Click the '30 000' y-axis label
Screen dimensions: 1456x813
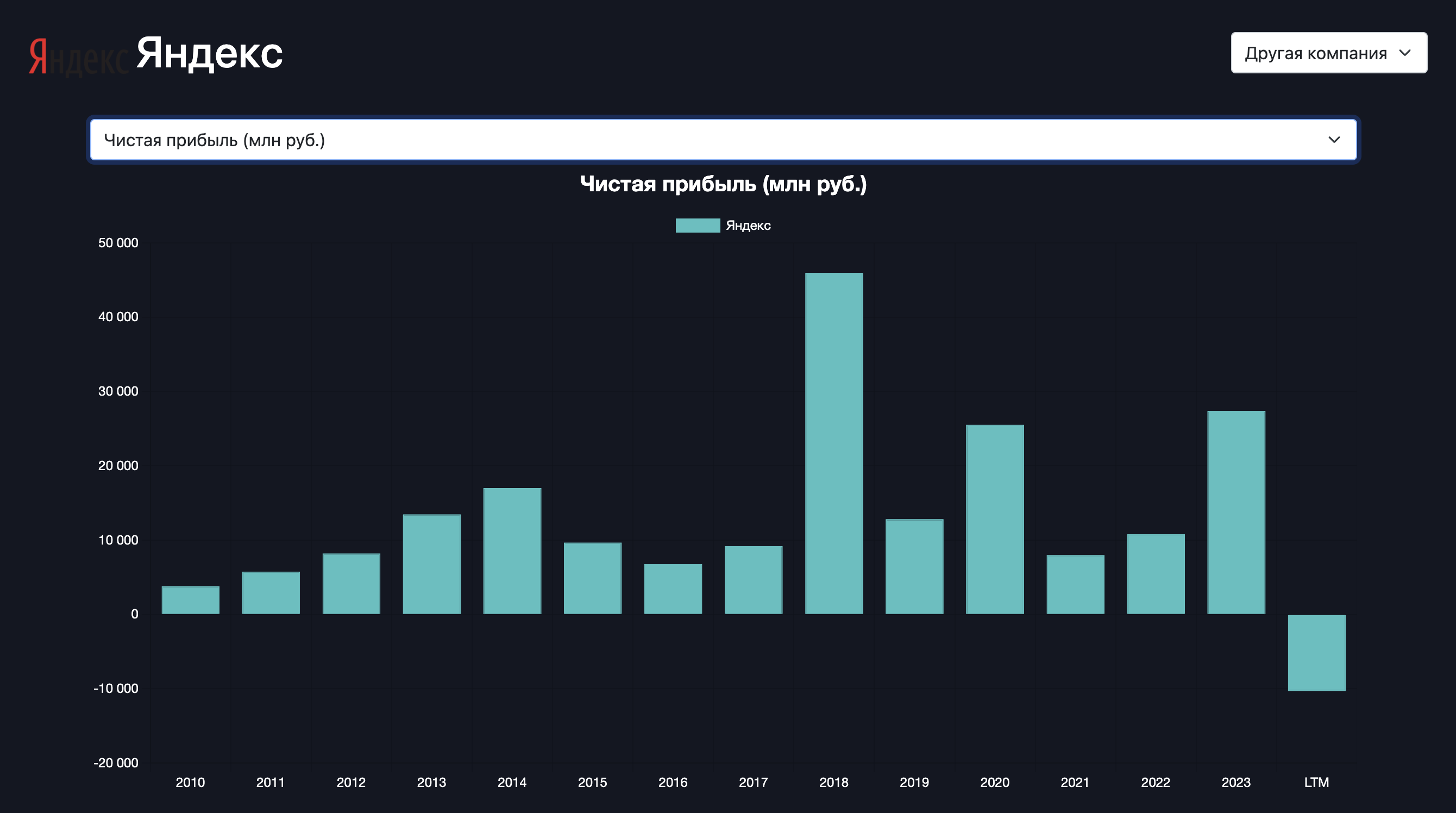118,391
